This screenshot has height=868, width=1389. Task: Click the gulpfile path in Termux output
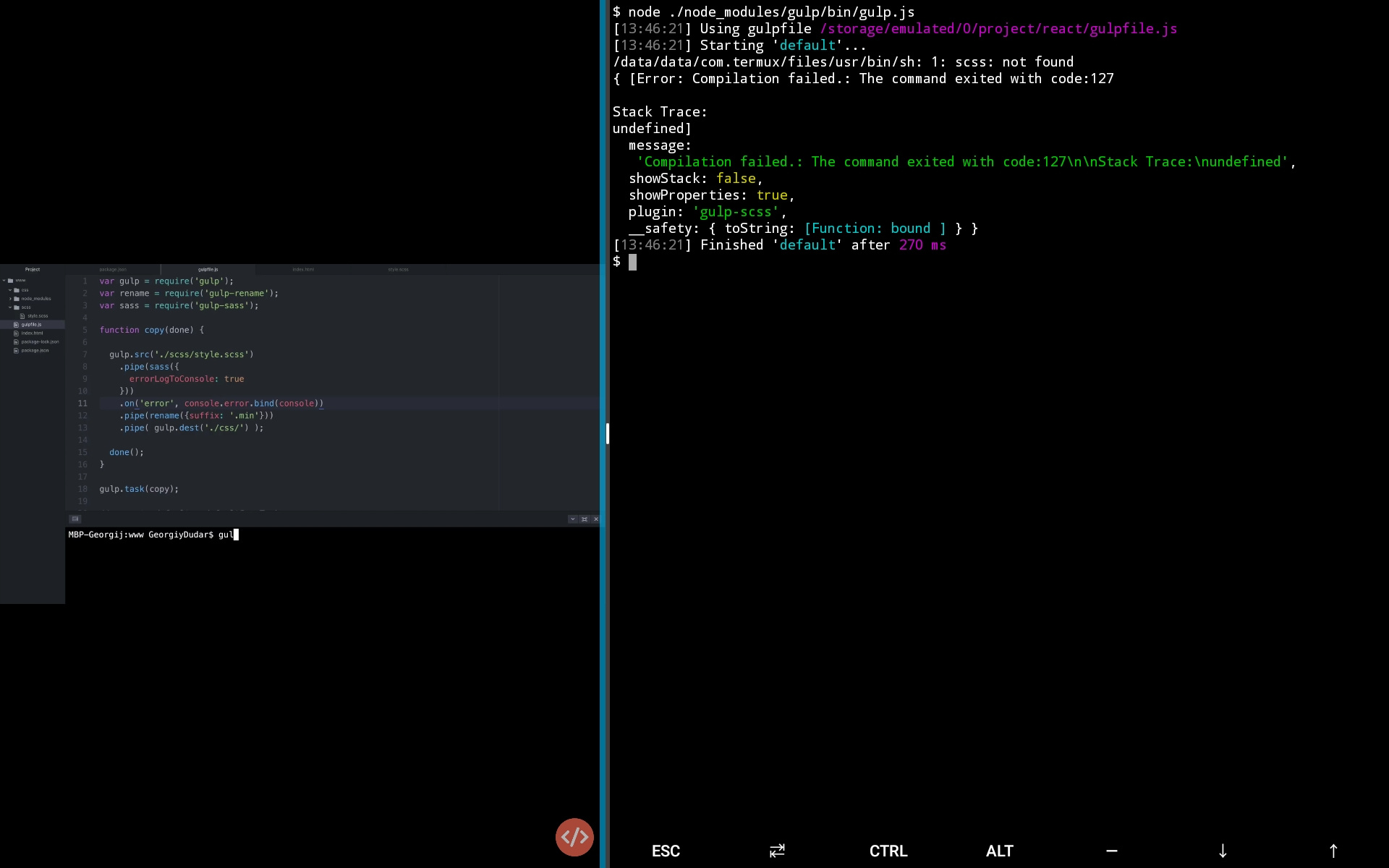(998, 29)
